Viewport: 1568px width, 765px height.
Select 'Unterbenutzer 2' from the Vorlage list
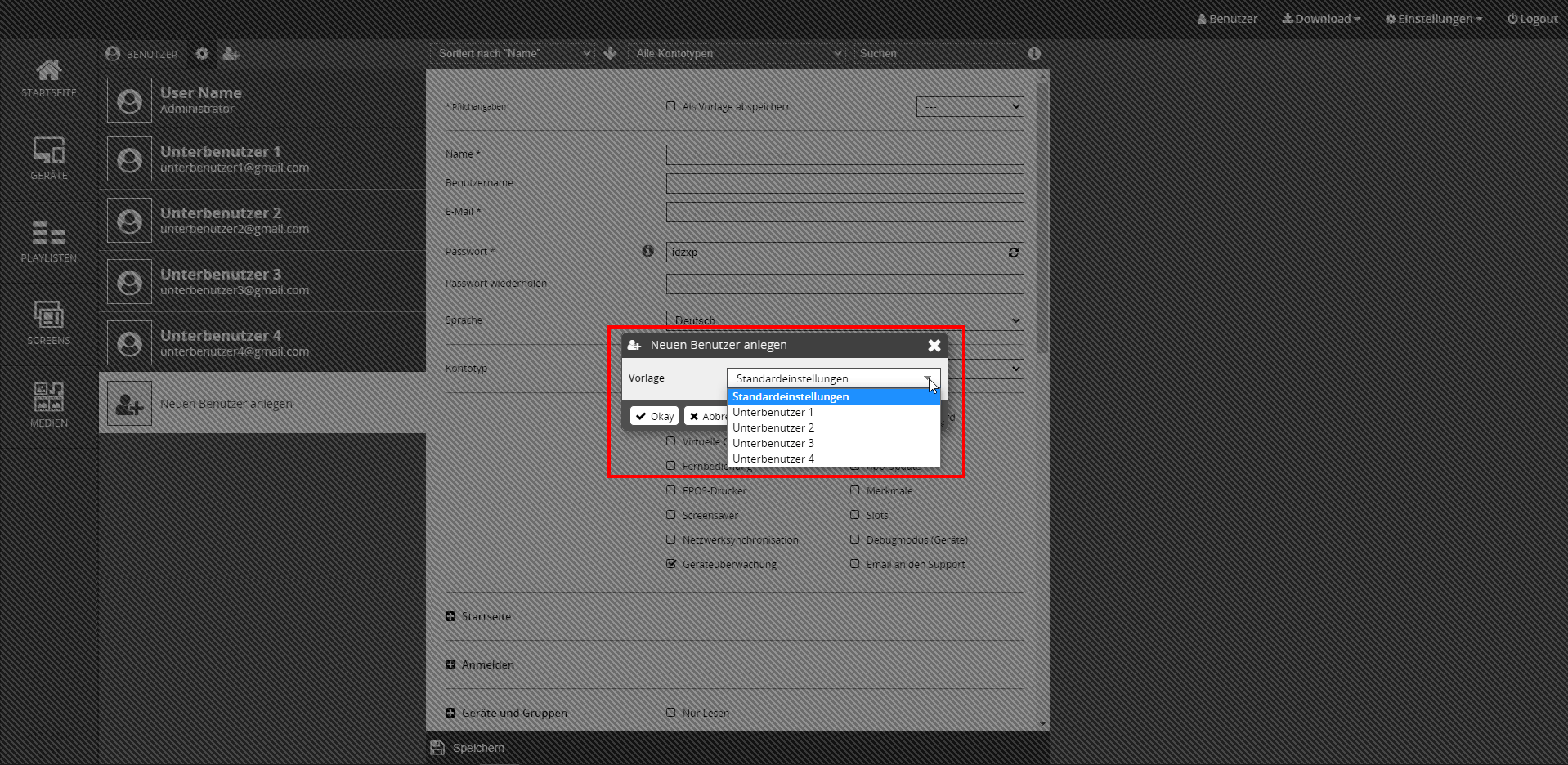click(x=773, y=427)
